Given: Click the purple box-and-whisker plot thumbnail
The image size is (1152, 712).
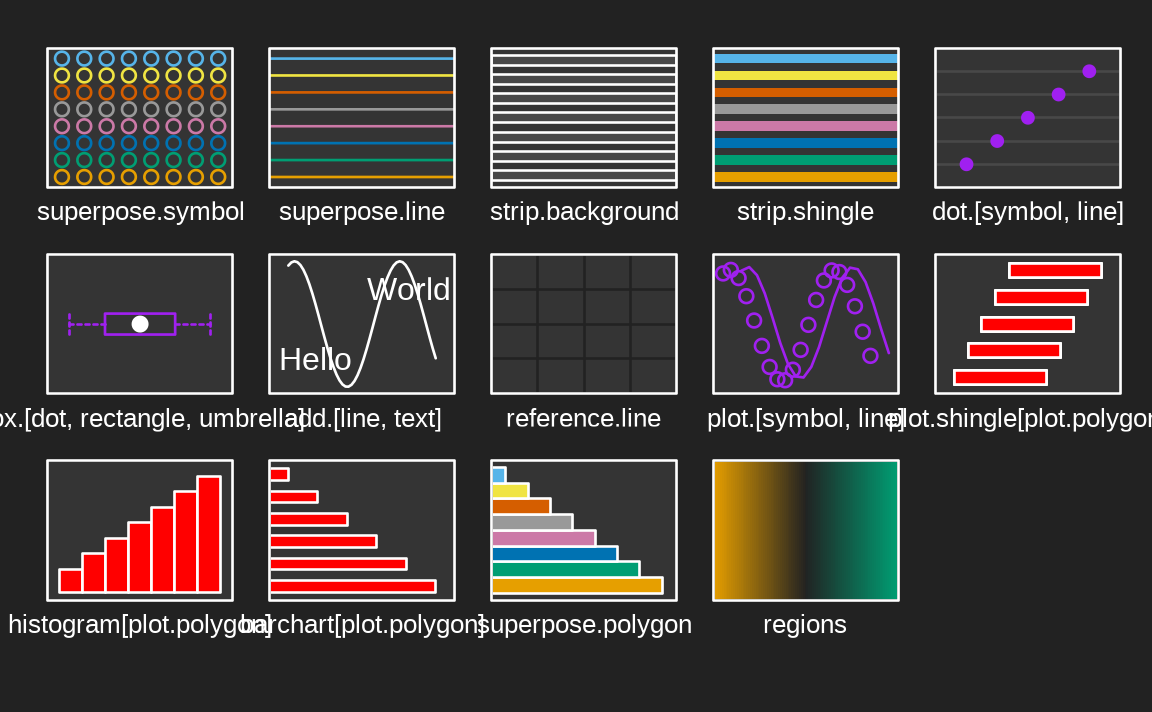Looking at the screenshot, I should point(140,324).
